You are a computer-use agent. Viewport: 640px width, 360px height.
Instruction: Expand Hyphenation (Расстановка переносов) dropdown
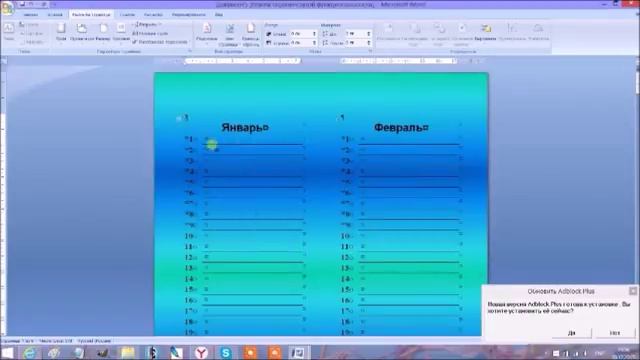160,42
